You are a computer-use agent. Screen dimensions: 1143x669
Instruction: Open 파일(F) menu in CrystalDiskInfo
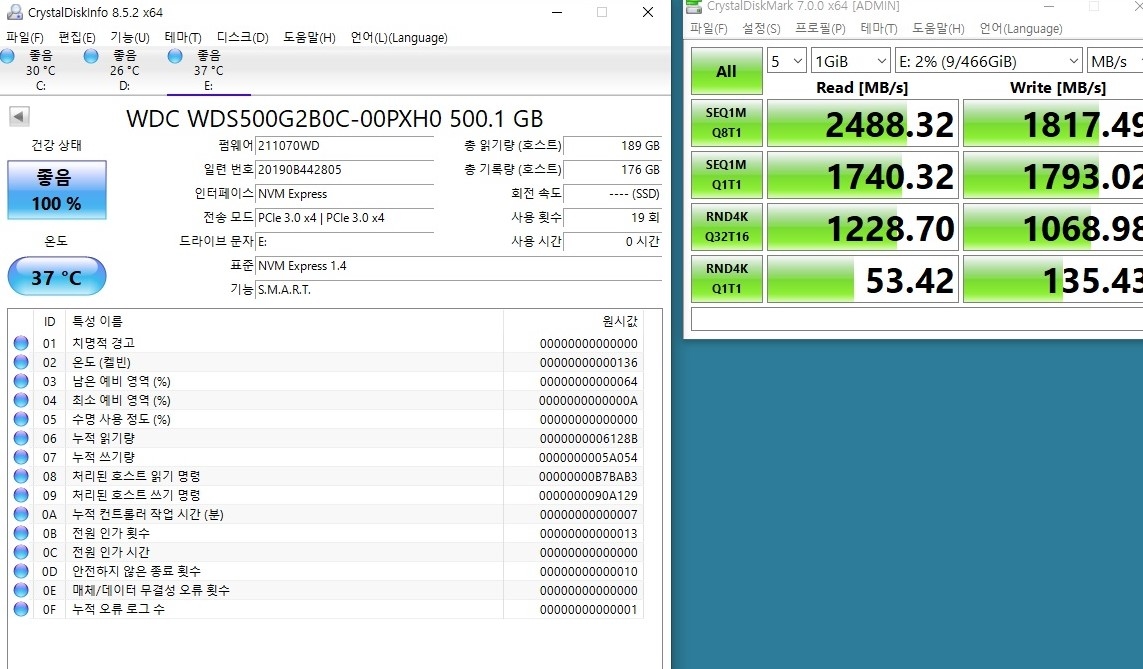pos(25,37)
